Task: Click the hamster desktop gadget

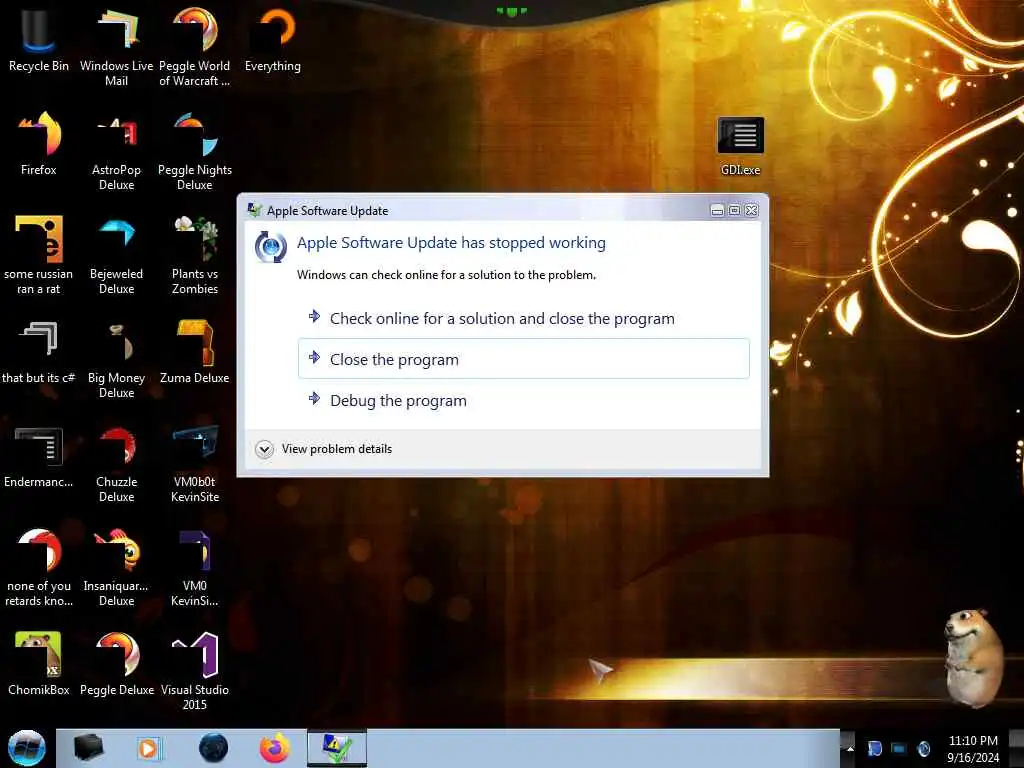Action: pos(974,657)
